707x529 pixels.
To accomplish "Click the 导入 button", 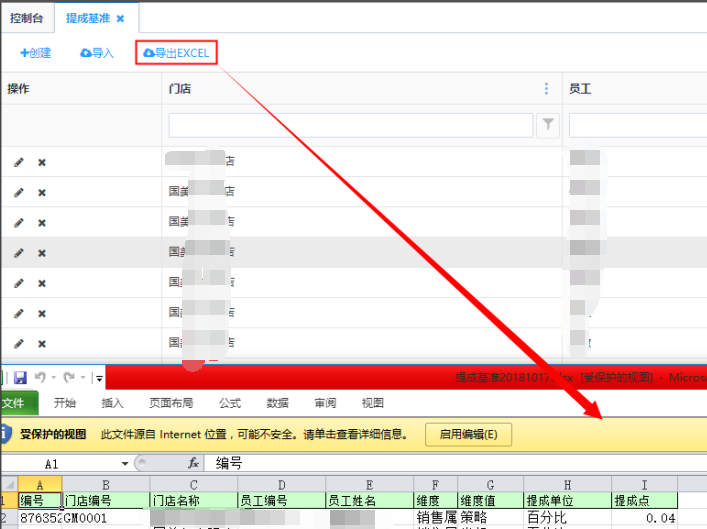I will coord(97,53).
